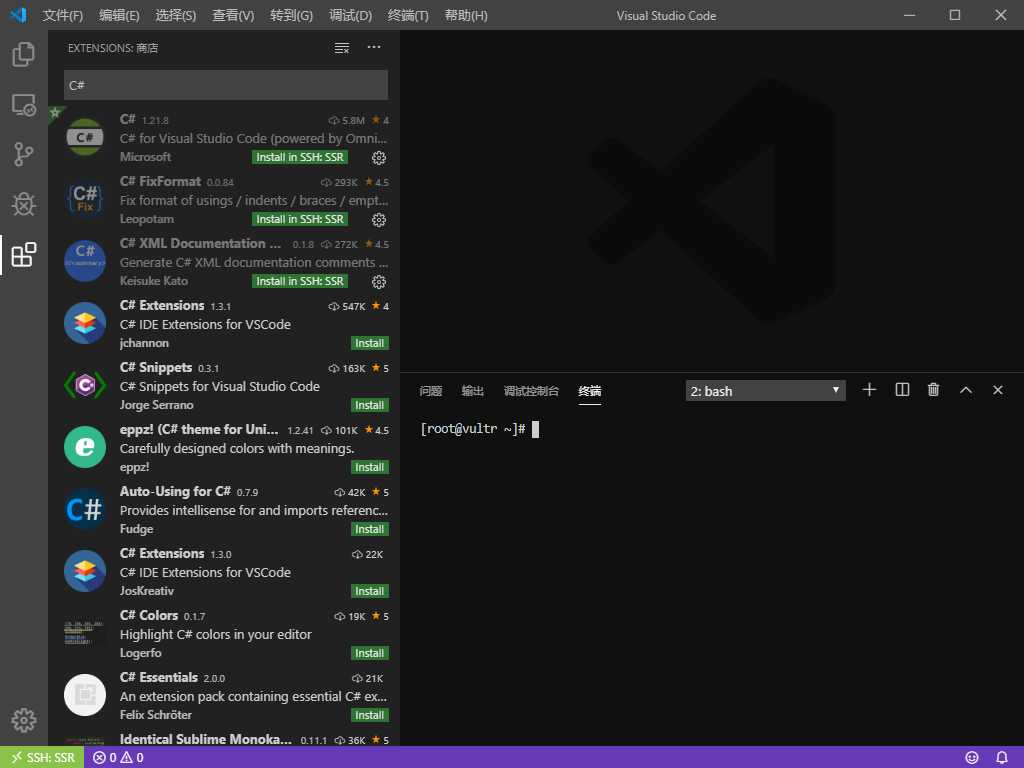
Task: Install C# XML Documentation in SSH: SSR
Action: pyautogui.click(x=300, y=281)
